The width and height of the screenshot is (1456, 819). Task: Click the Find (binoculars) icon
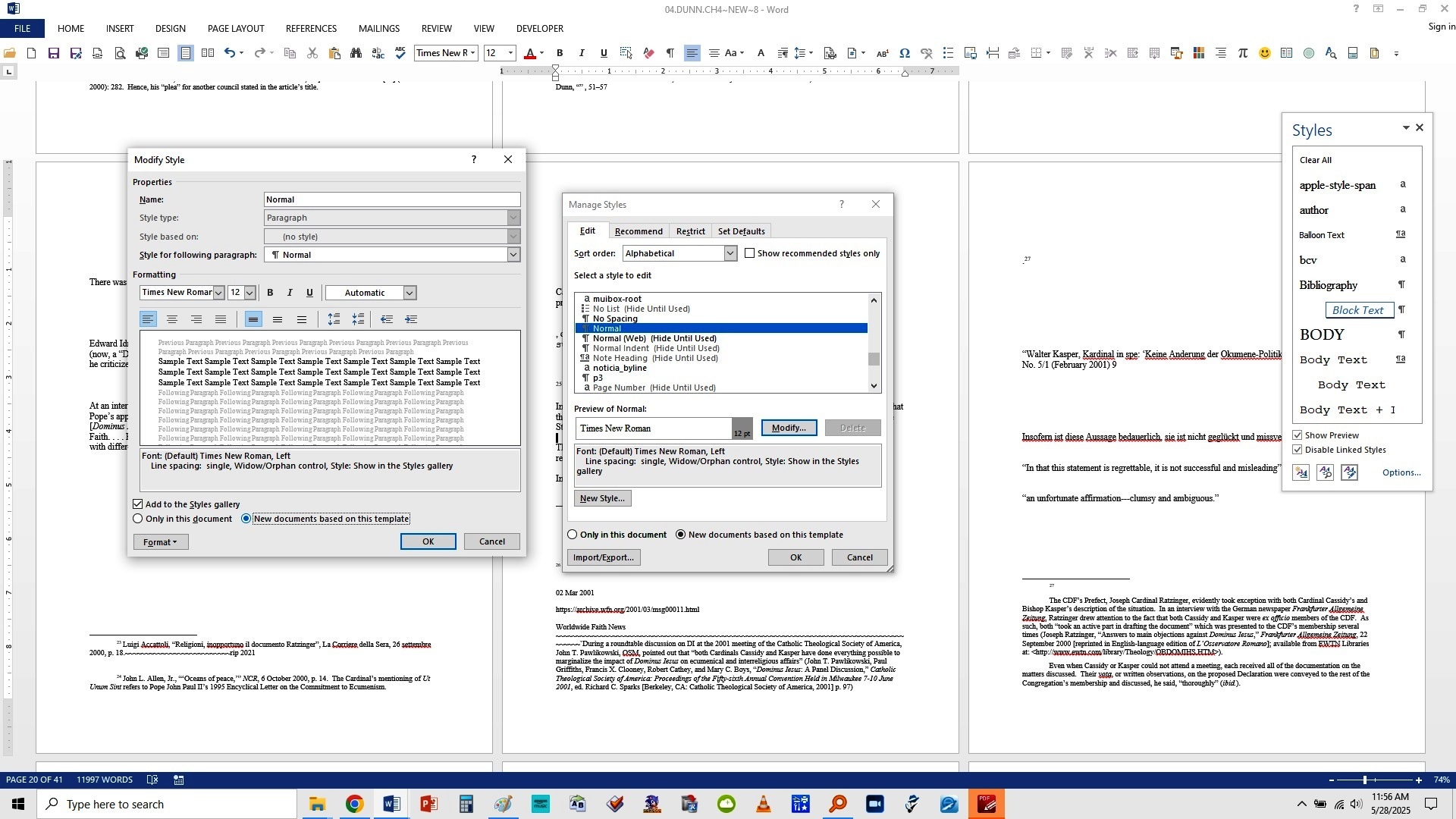pos(356,53)
